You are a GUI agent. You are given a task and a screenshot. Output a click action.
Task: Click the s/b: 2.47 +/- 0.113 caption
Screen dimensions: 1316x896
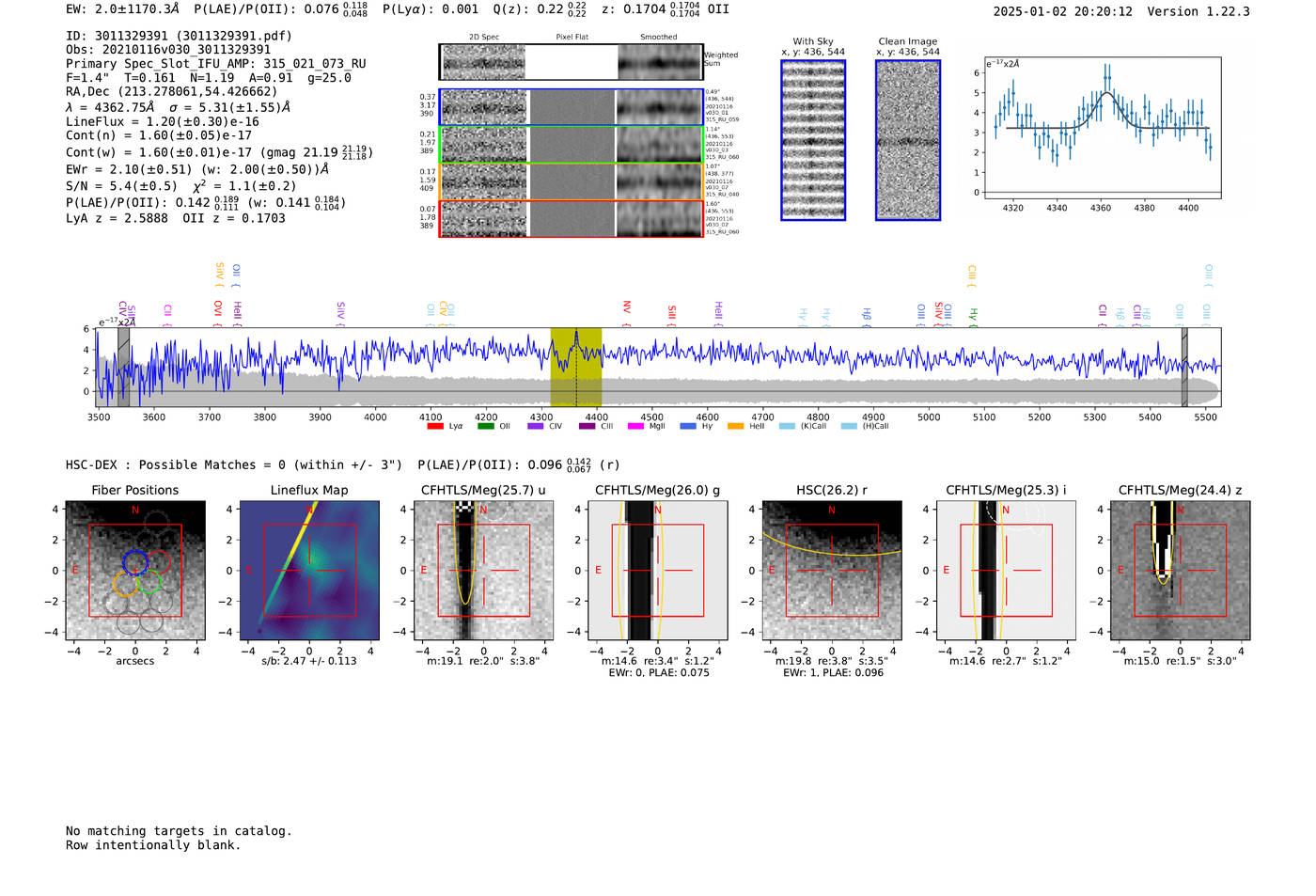pos(309,661)
